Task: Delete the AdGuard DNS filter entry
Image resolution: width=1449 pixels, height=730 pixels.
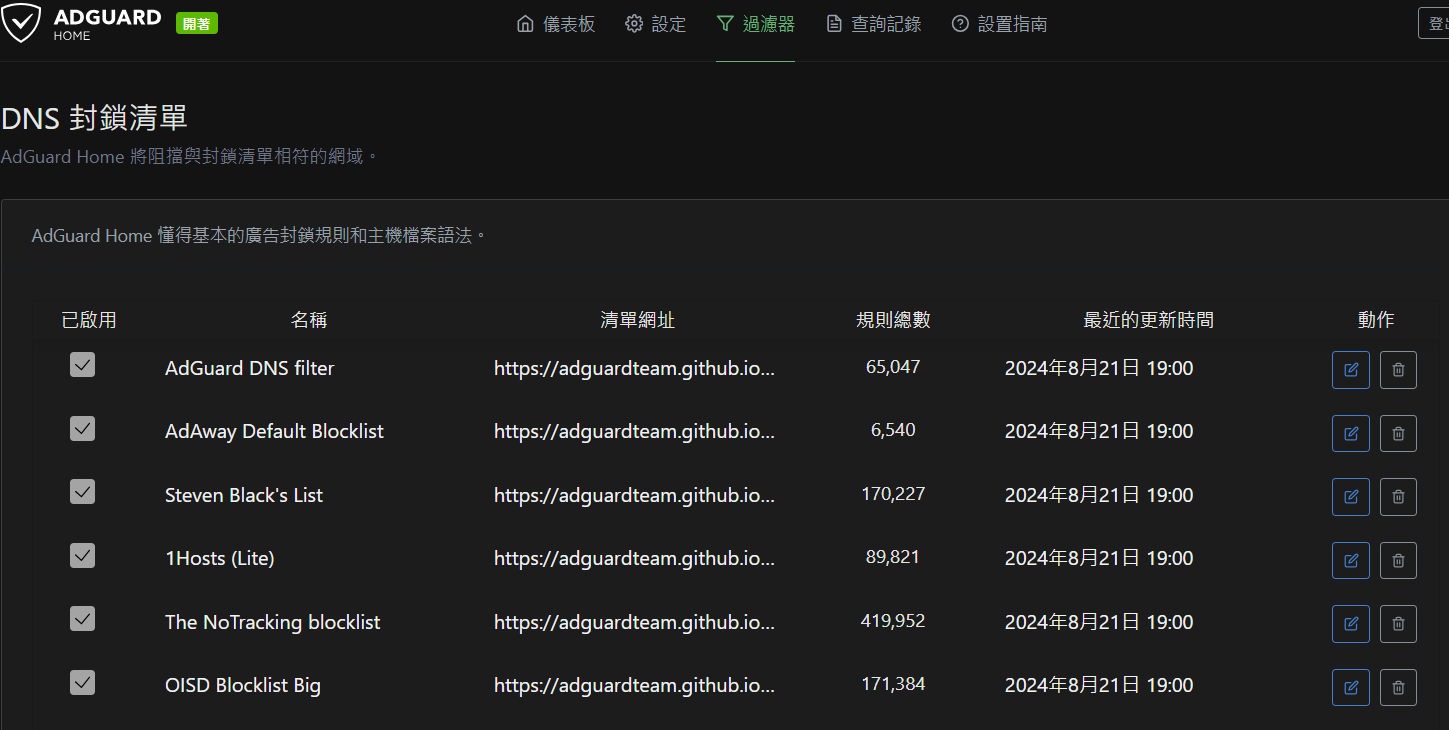Action: (1398, 370)
